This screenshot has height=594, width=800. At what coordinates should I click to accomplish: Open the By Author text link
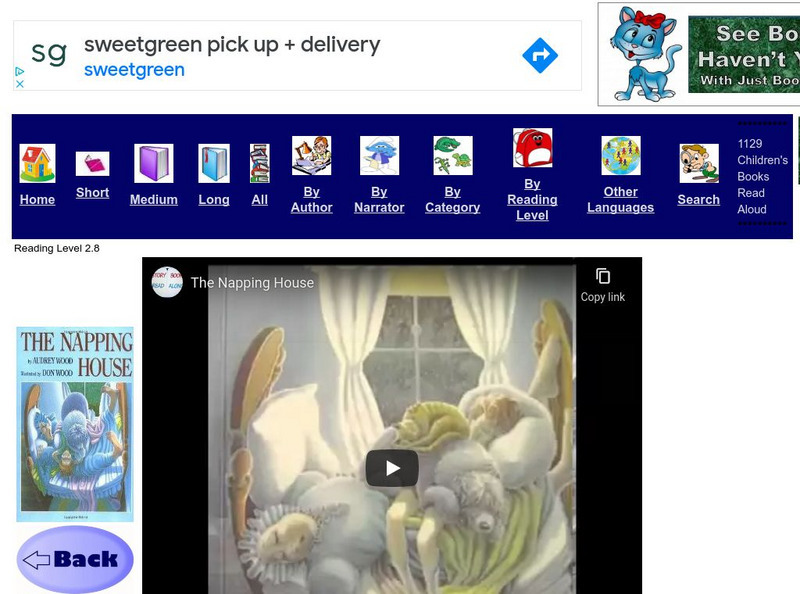(311, 200)
